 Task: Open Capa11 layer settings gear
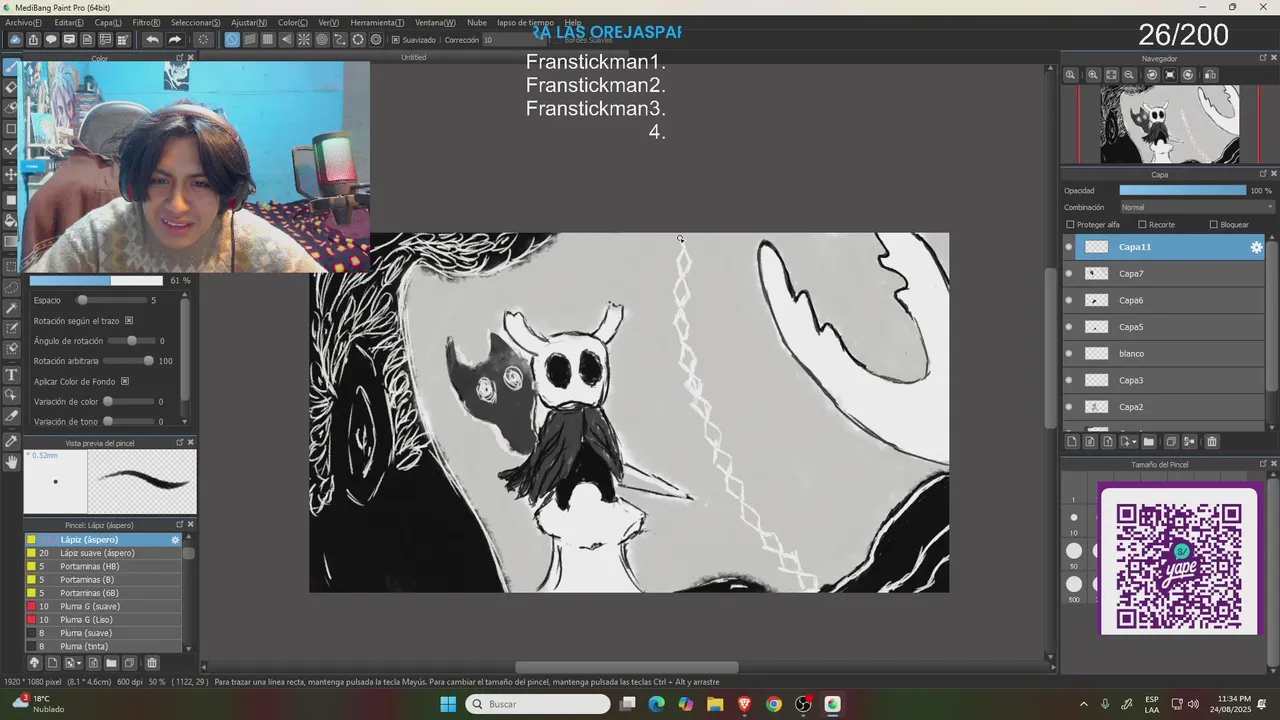click(x=1256, y=247)
